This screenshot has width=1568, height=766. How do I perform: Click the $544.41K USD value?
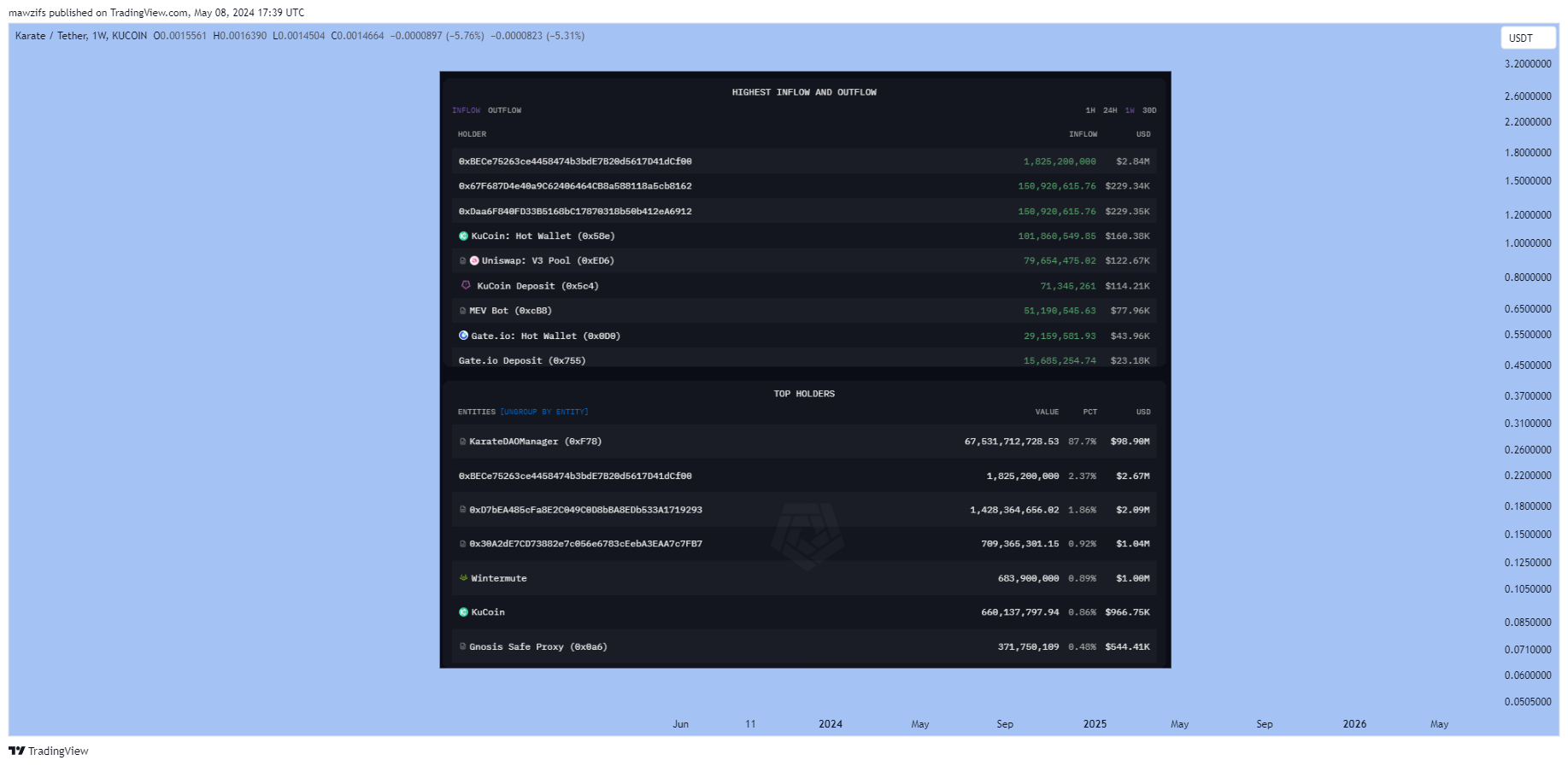point(1127,646)
